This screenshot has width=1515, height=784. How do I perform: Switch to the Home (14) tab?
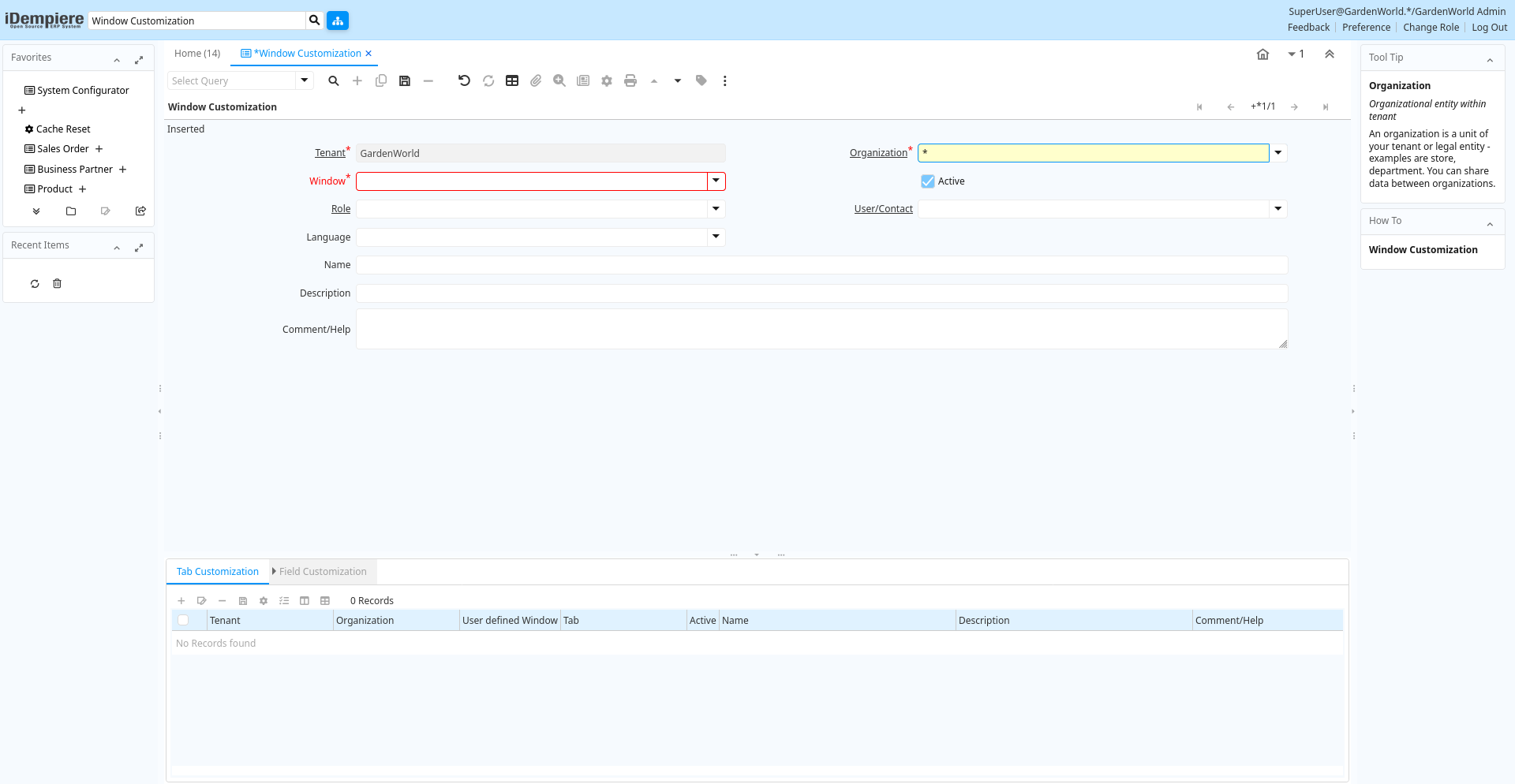click(197, 54)
